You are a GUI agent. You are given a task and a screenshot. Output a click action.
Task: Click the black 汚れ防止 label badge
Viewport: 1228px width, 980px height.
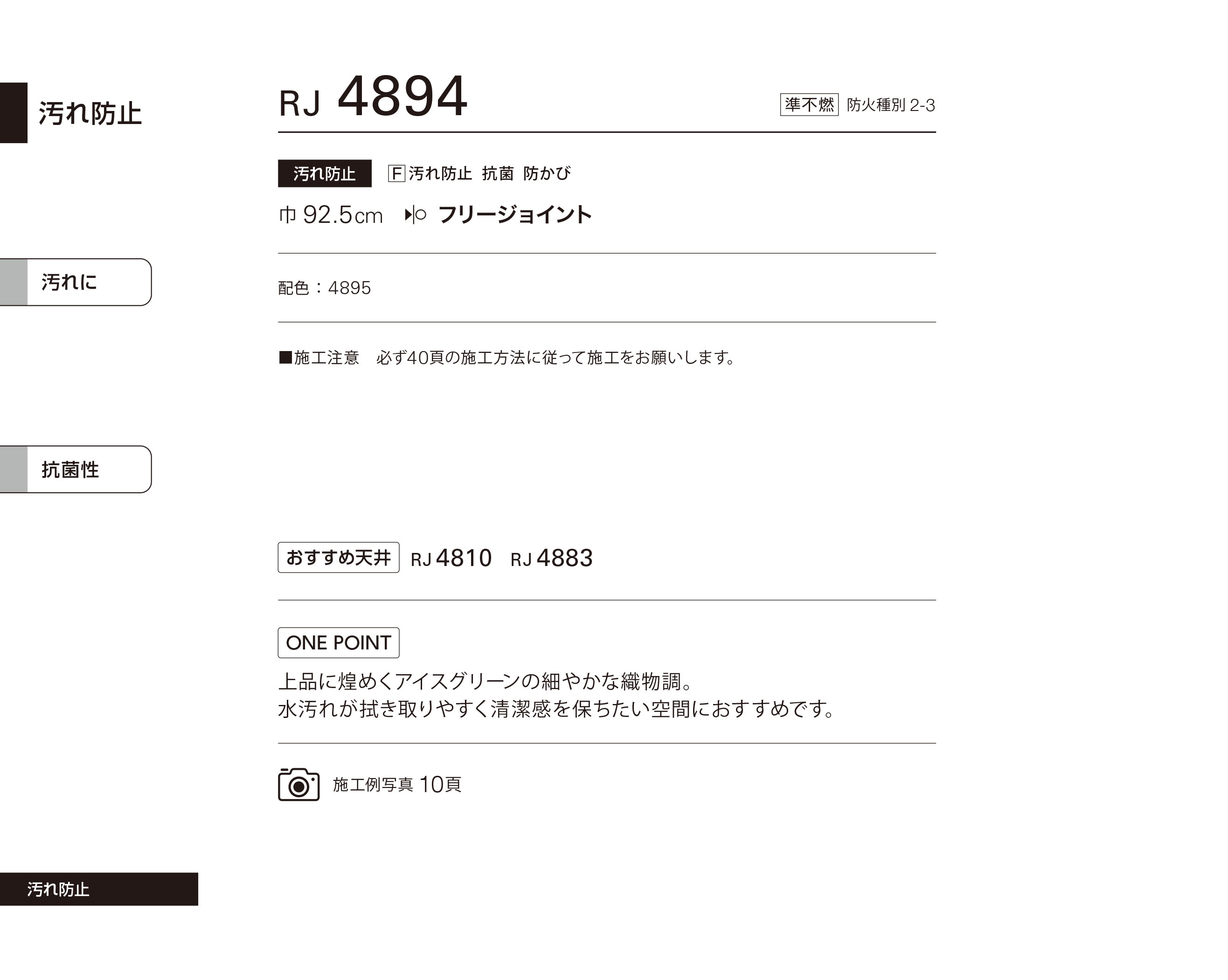pos(325,173)
